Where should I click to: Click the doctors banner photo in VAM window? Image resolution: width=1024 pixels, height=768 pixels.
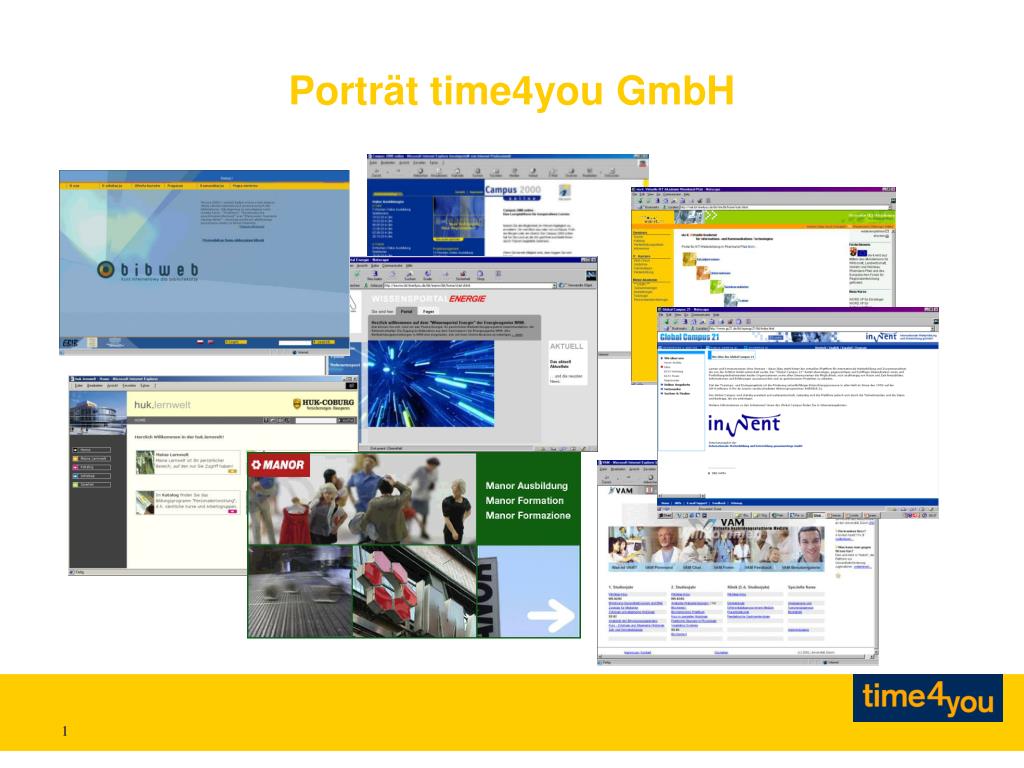(x=715, y=545)
